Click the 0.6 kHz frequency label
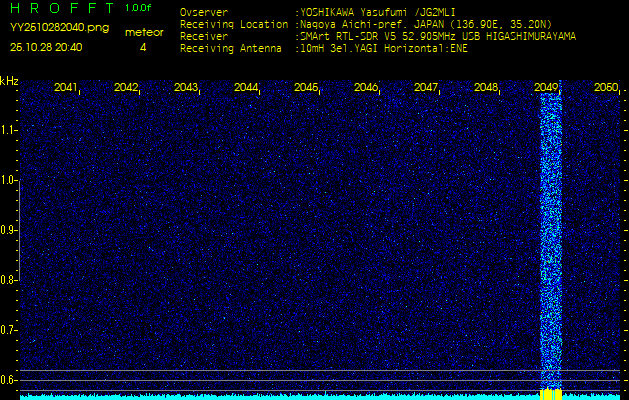The height and width of the screenshot is (400, 629). tap(9, 379)
